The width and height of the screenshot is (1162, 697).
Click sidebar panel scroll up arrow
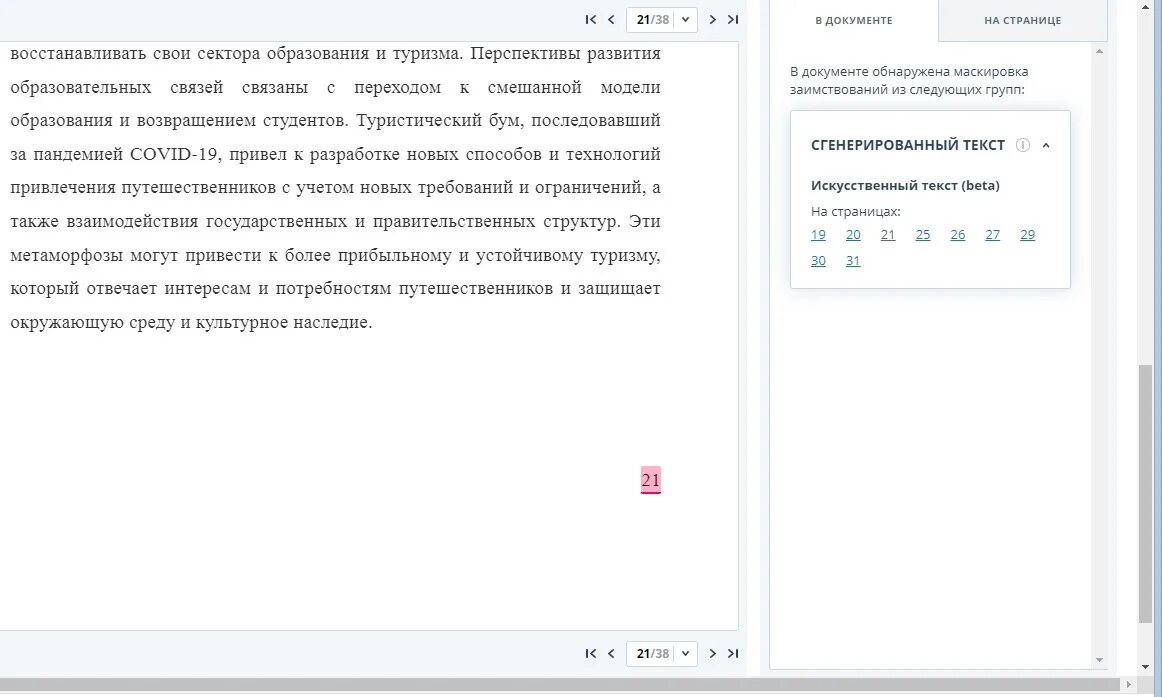pyautogui.click(x=1099, y=51)
